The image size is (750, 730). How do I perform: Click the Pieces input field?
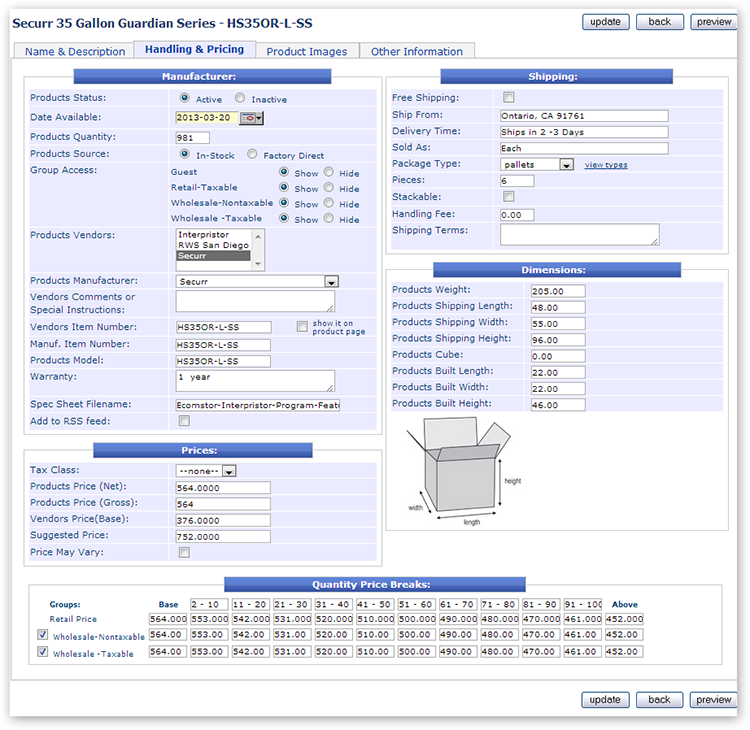click(x=517, y=181)
